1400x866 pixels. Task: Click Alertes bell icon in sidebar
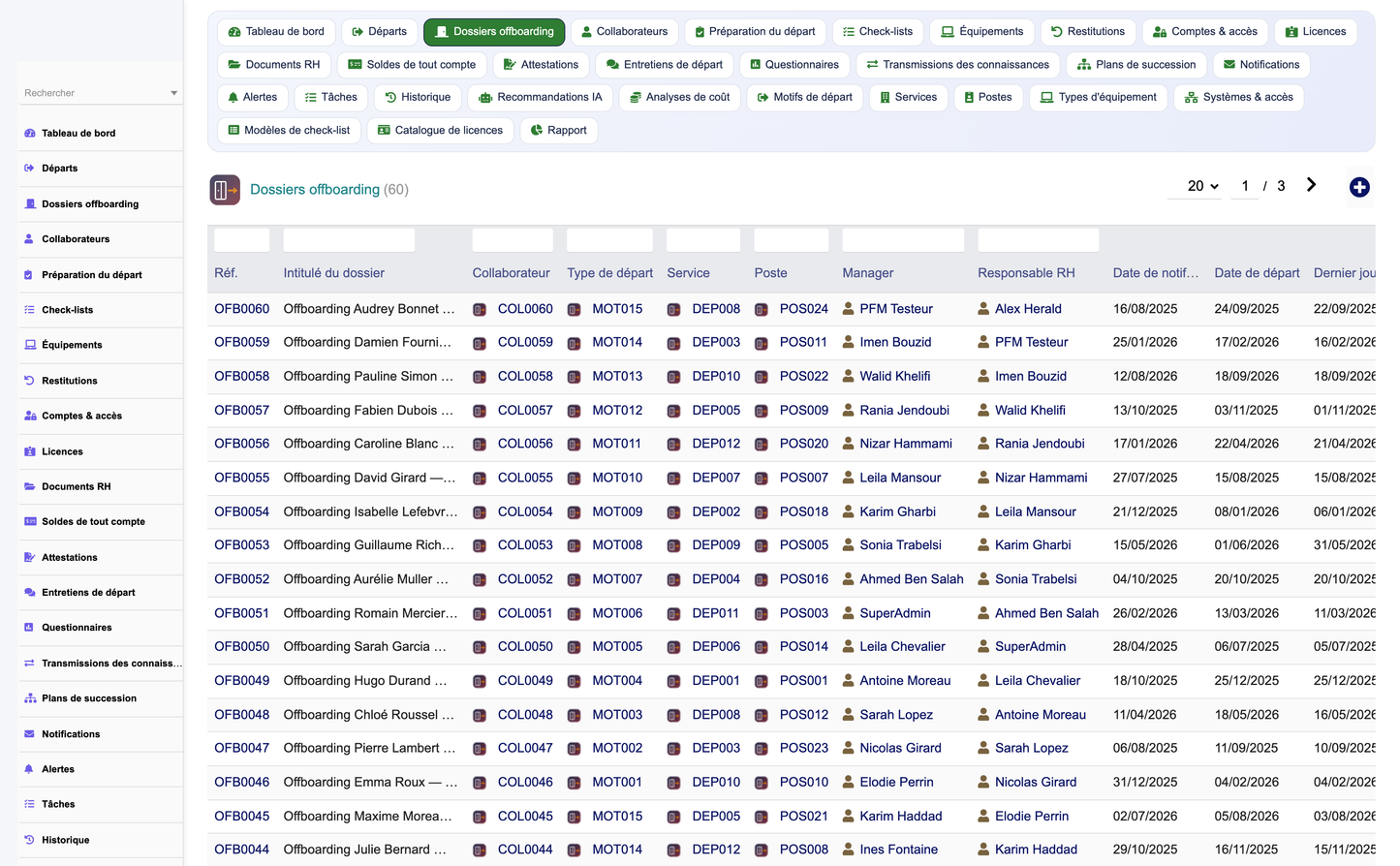29,769
